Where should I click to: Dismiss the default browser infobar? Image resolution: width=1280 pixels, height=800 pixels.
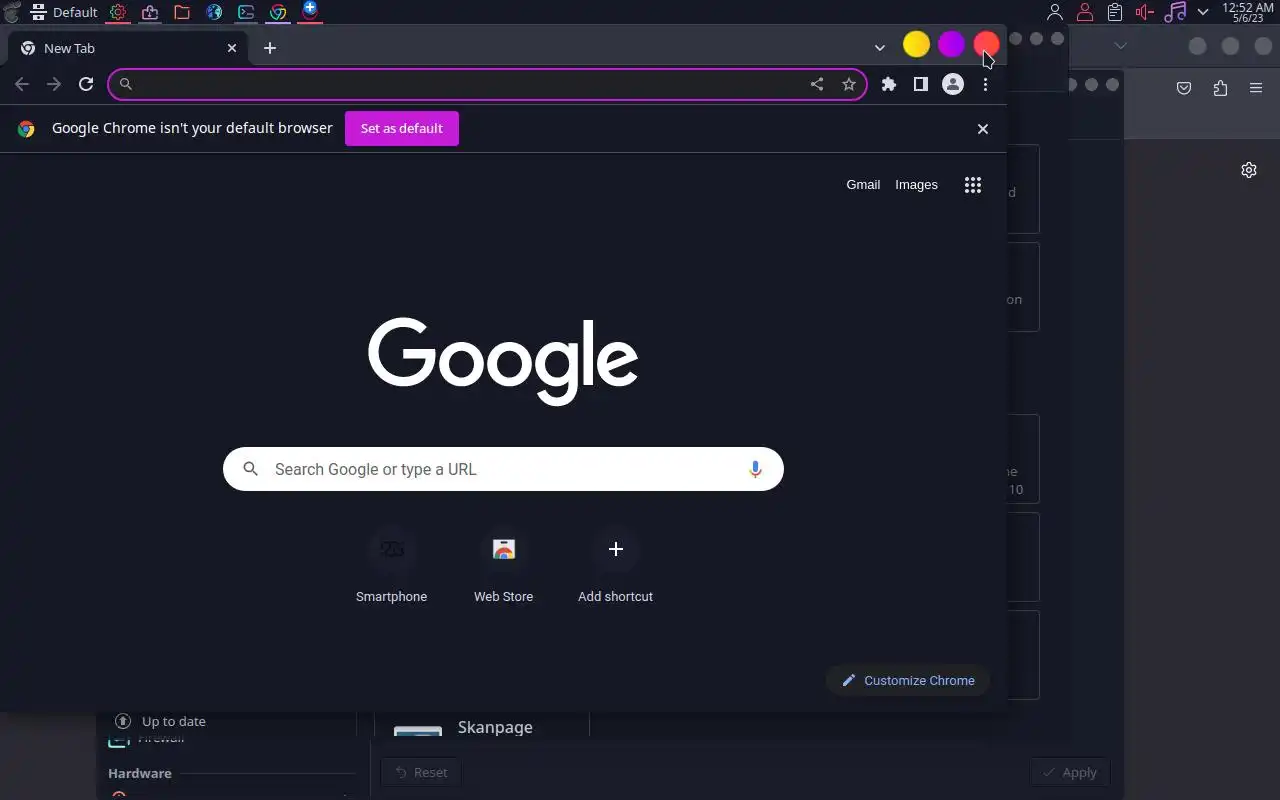pos(983,129)
